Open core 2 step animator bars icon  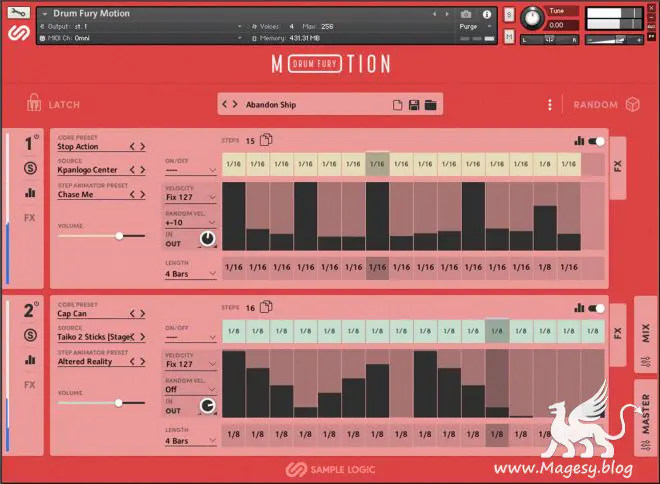coord(30,360)
